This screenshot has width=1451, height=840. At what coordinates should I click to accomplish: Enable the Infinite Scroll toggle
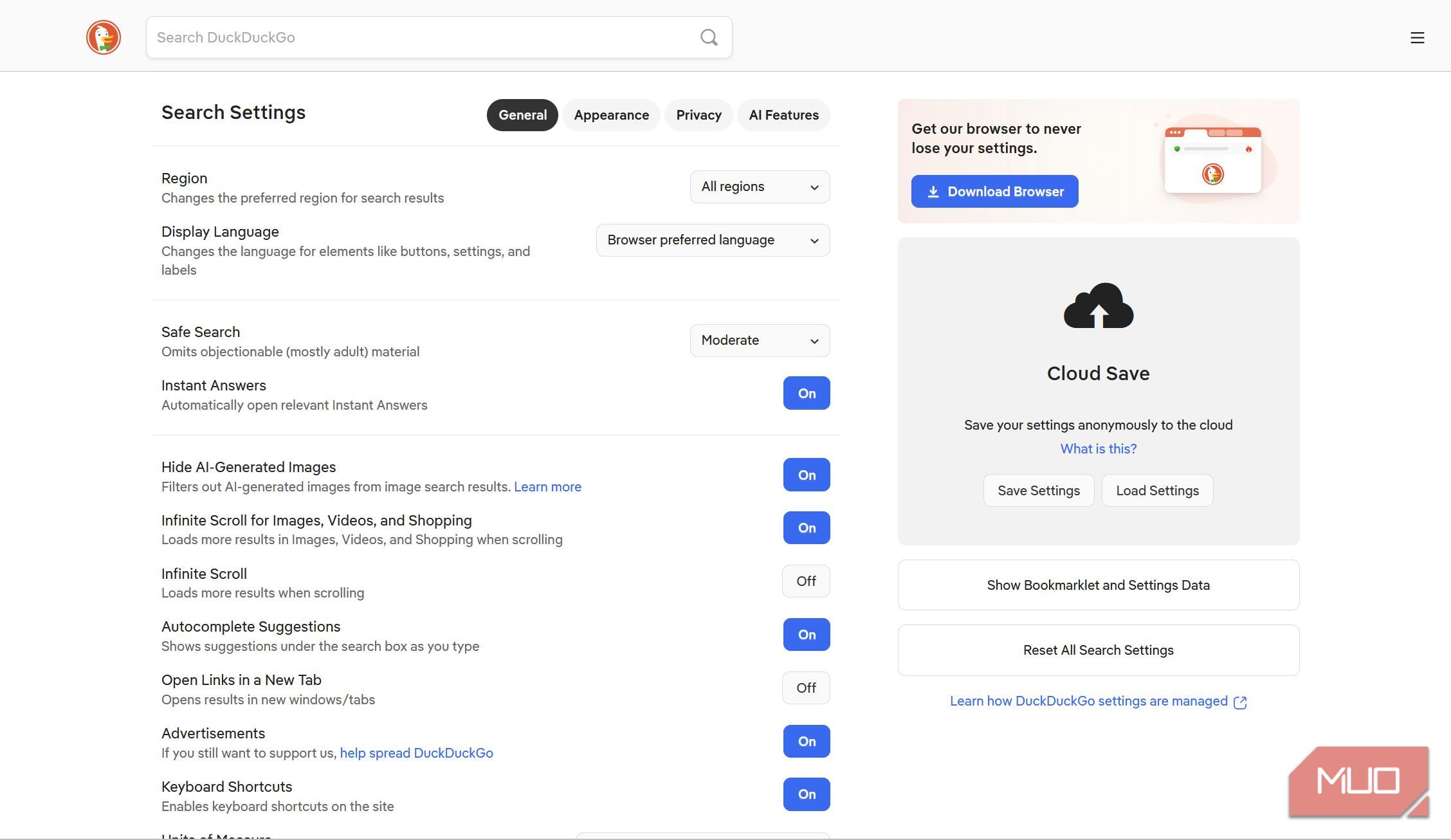click(x=806, y=581)
